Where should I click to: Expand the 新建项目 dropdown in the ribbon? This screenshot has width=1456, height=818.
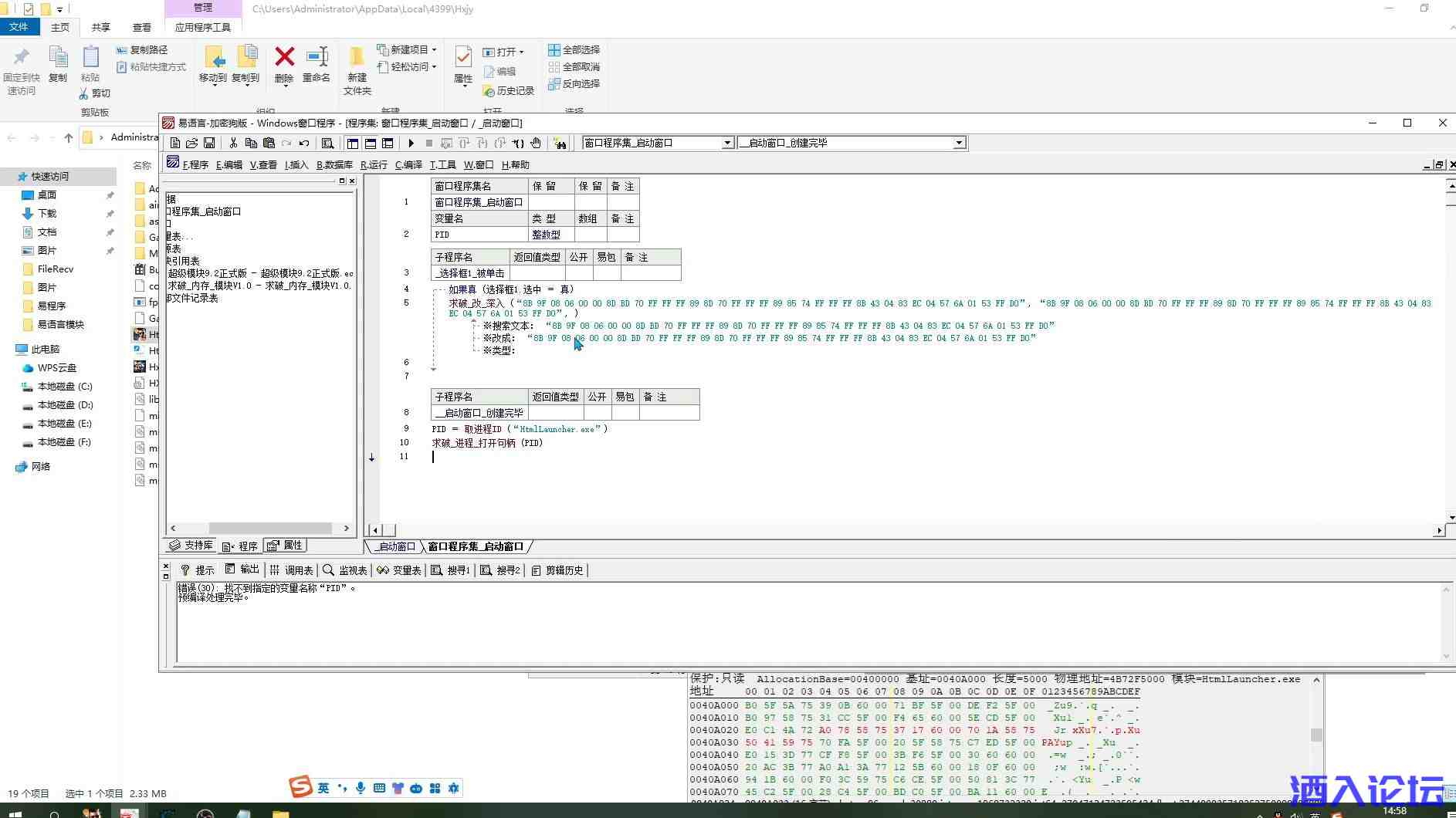[434, 49]
